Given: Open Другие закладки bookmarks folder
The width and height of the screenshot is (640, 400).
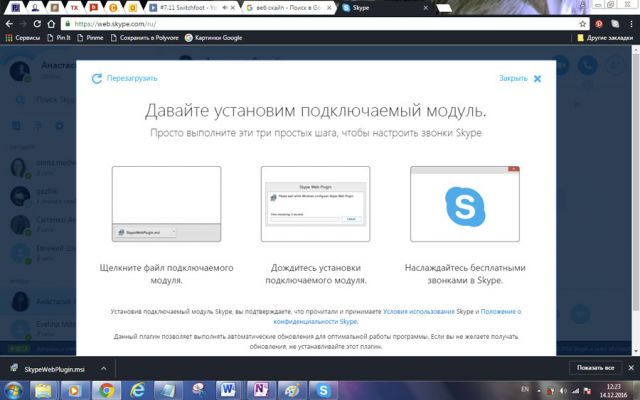Looking at the screenshot, I should [x=605, y=38].
